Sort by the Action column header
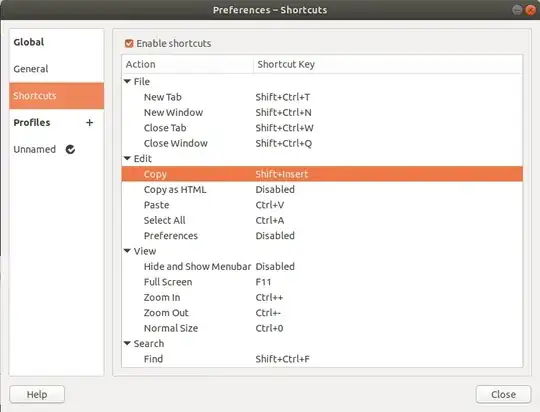 pos(188,64)
